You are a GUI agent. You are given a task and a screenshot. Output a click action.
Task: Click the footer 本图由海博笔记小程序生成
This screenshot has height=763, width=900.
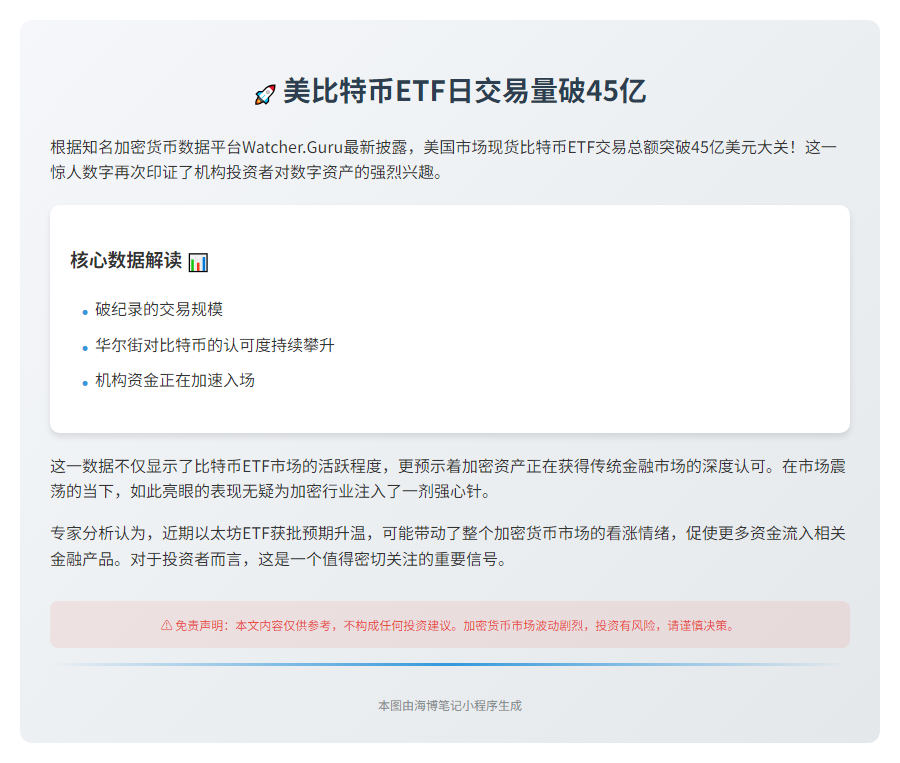coord(450,706)
